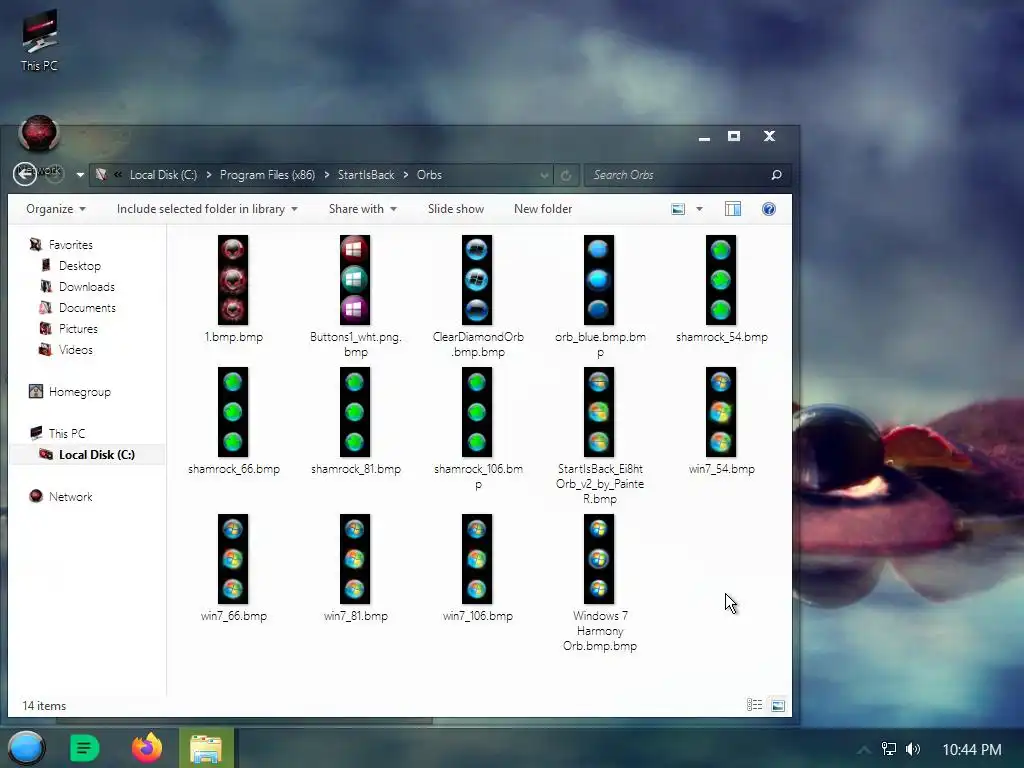The width and height of the screenshot is (1024, 768).
Task: Switch to large thumbnails view in status bar
Action: coord(778,705)
